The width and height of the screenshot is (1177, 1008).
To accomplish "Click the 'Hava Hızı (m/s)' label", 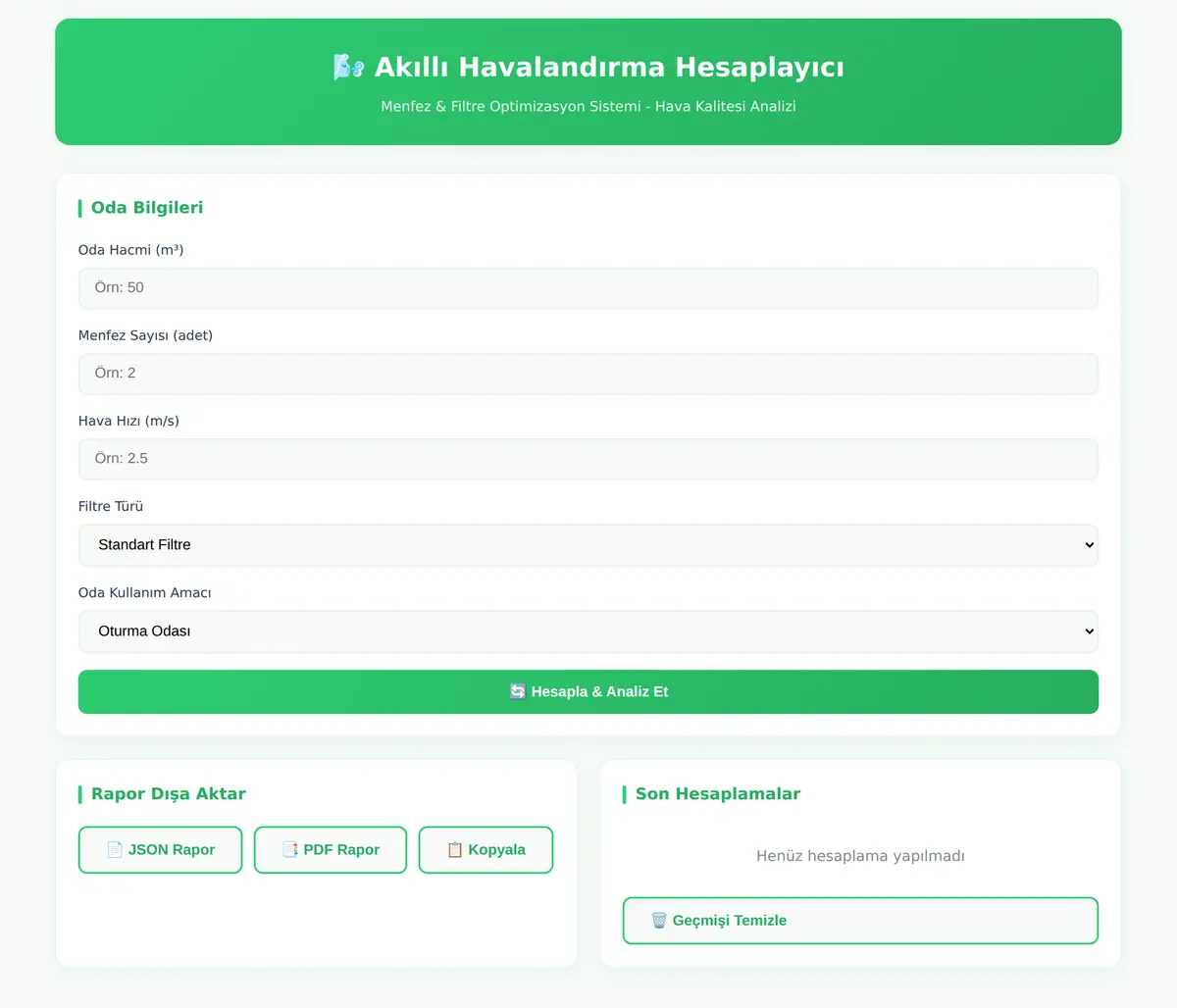I will point(128,421).
